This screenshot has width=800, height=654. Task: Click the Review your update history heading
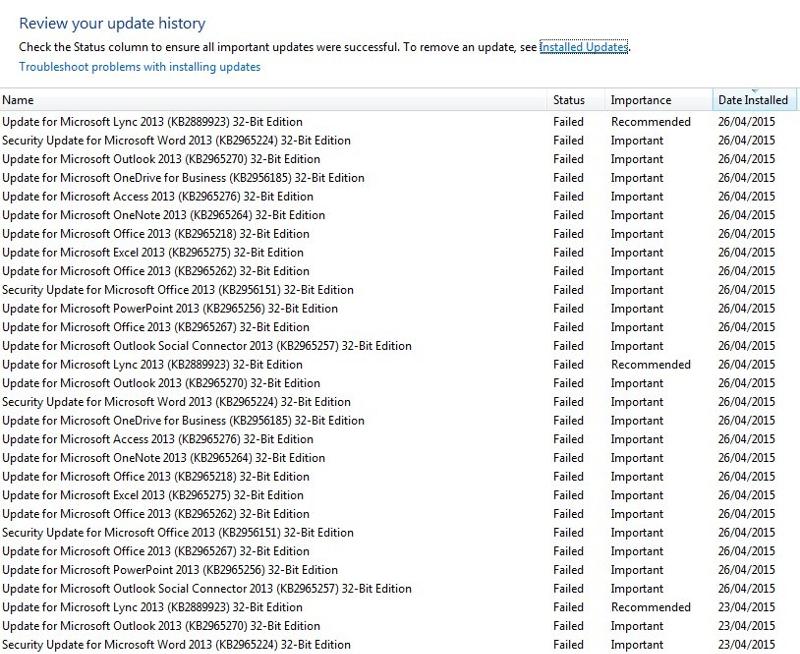click(x=112, y=23)
